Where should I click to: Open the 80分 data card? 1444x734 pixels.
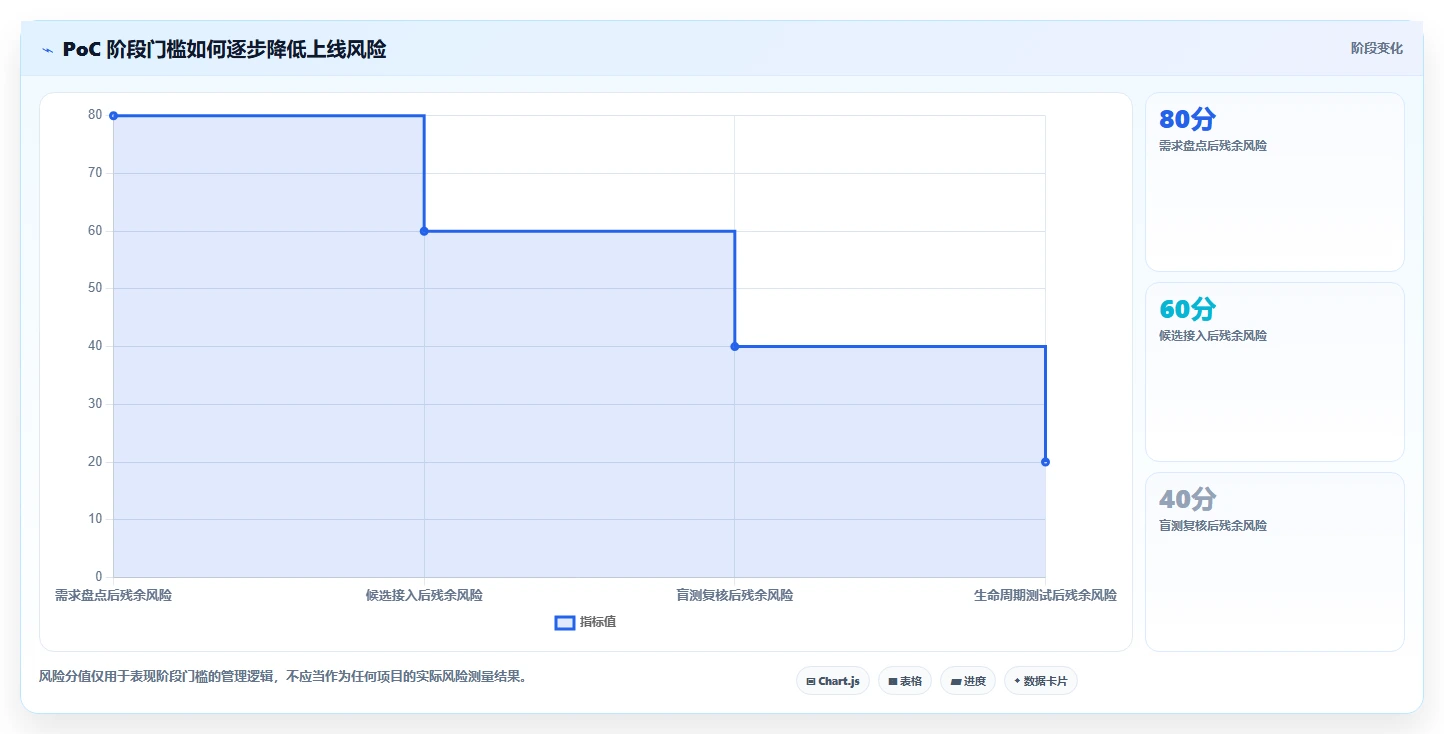pos(1274,182)
